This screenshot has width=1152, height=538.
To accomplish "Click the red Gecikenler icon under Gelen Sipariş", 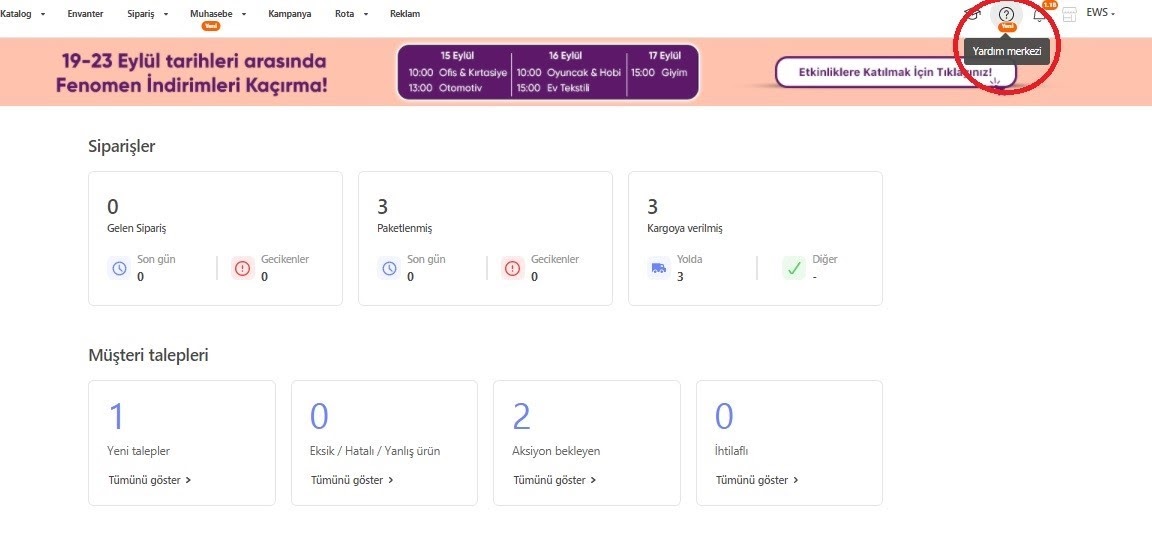I will click(243, 268).
